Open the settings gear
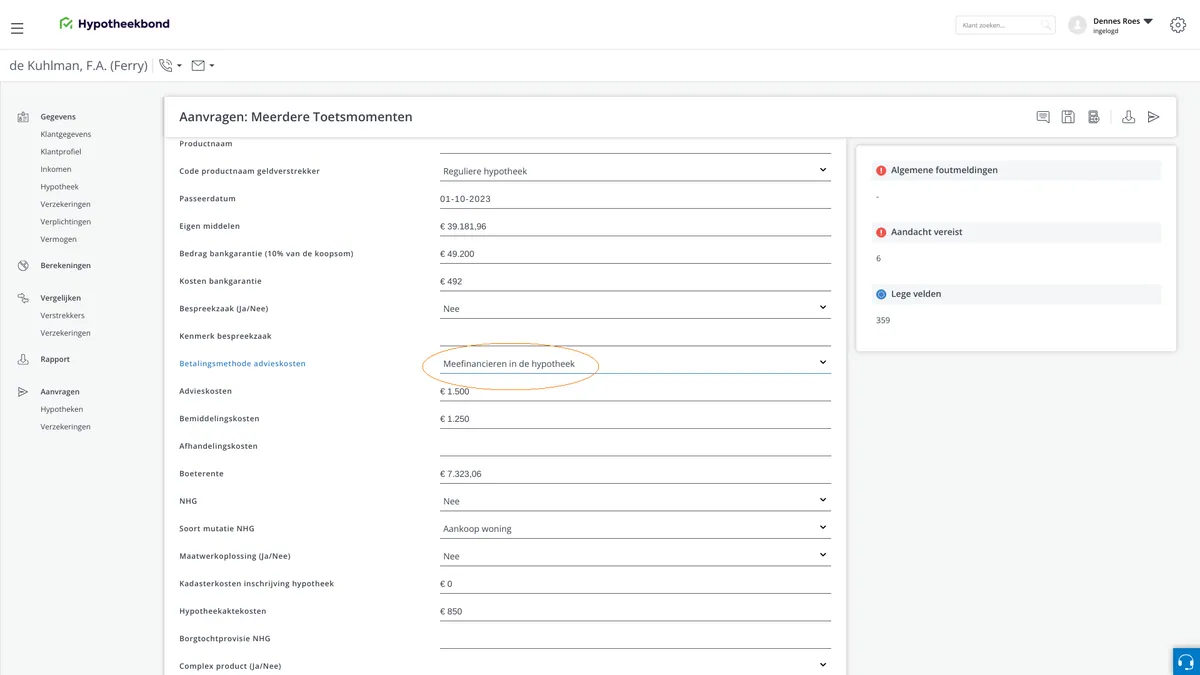 pyautogui.click(x=1178, y=25)
